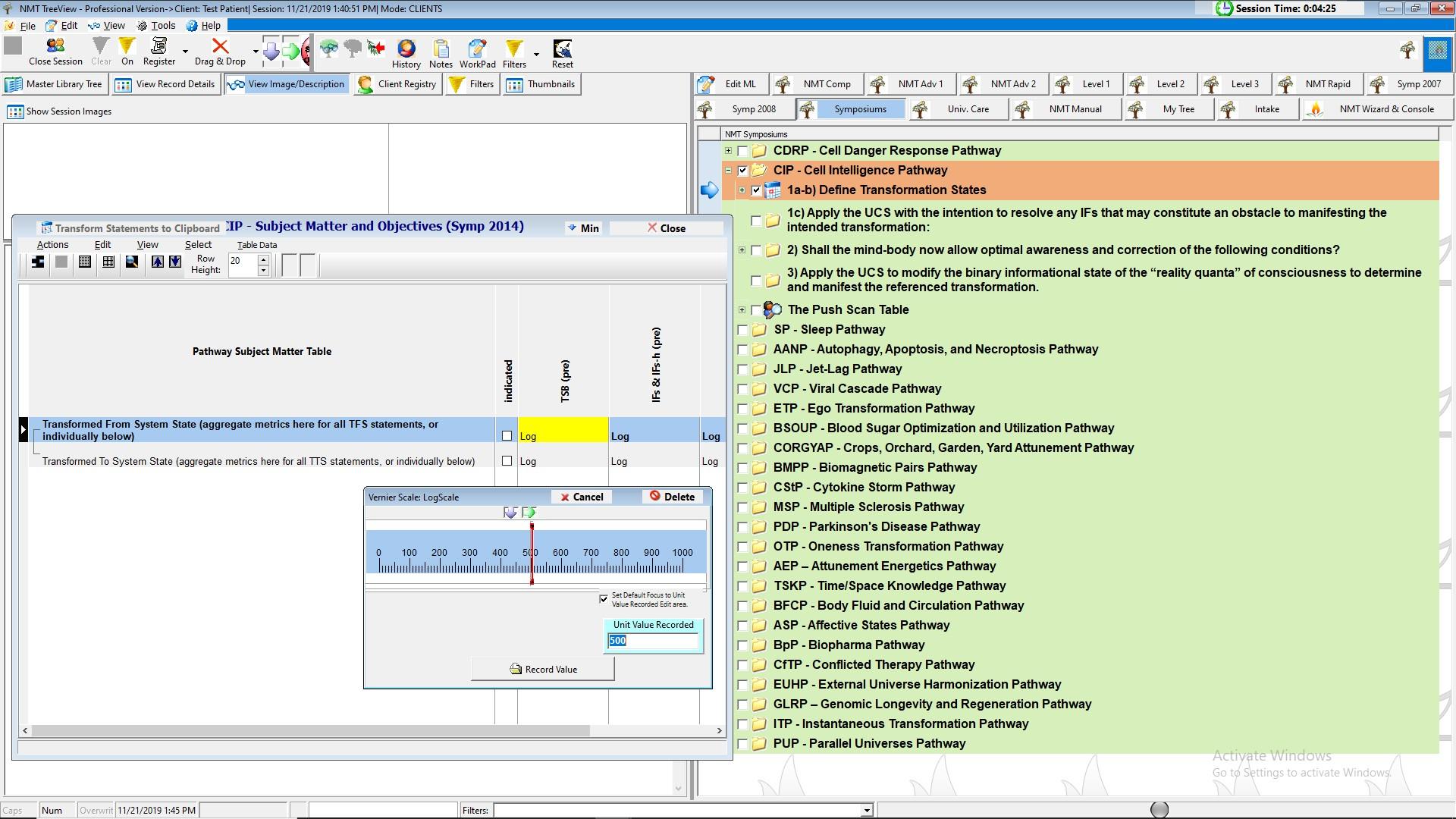Expand the CDRP Cell Danger Response Pathway node
This screenshot has width=1456, height=819.
click(729, 151)
